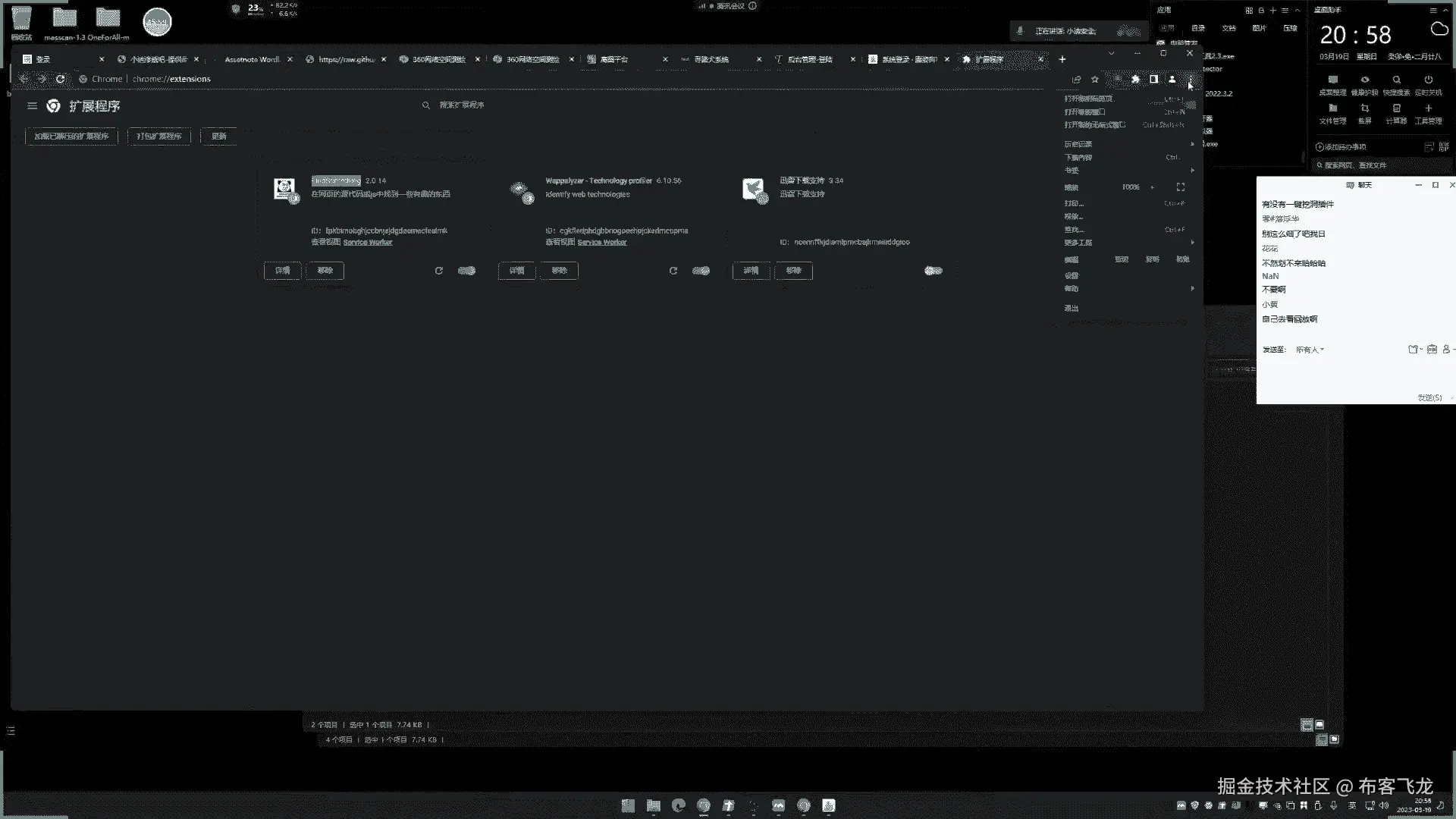Click the Chrome profile avatar icon

(1172, 79)
